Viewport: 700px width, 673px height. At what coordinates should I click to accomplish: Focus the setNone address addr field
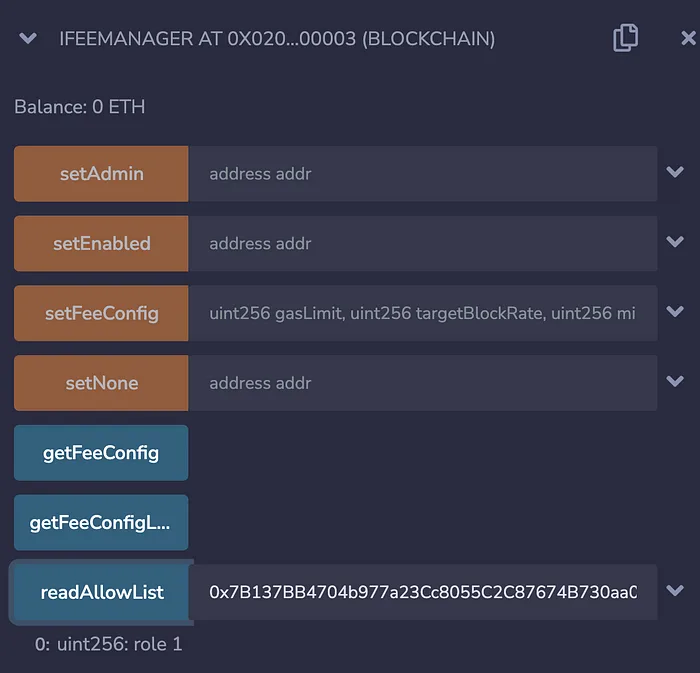click(423, 383)
